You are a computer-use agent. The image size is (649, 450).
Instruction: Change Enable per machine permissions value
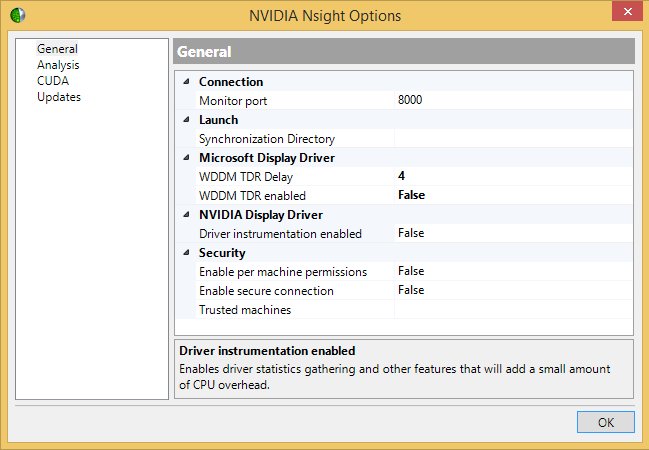coord(512,272)
